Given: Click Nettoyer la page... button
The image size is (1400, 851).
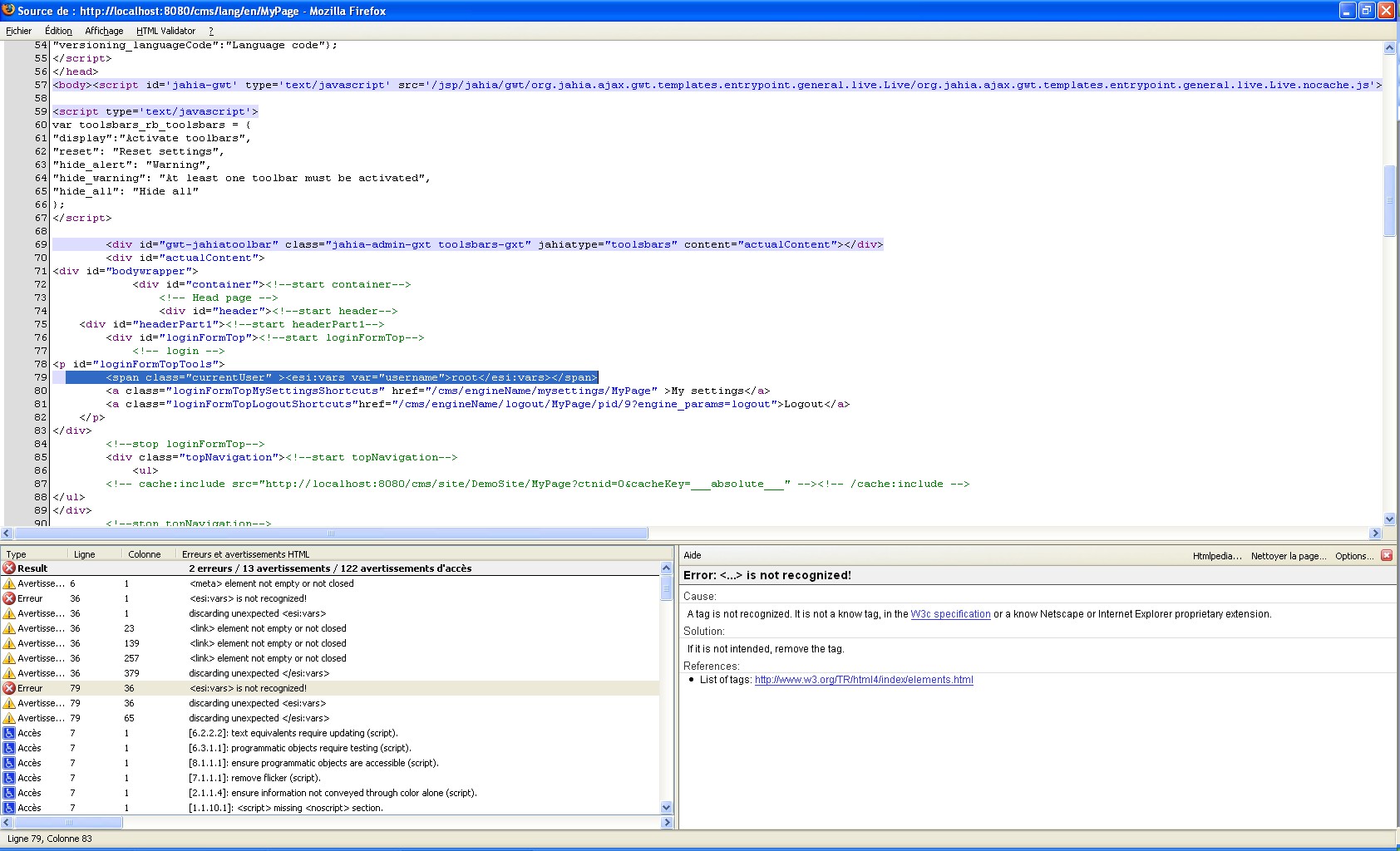Looking at the screenshot, I should pos(1289,556).
